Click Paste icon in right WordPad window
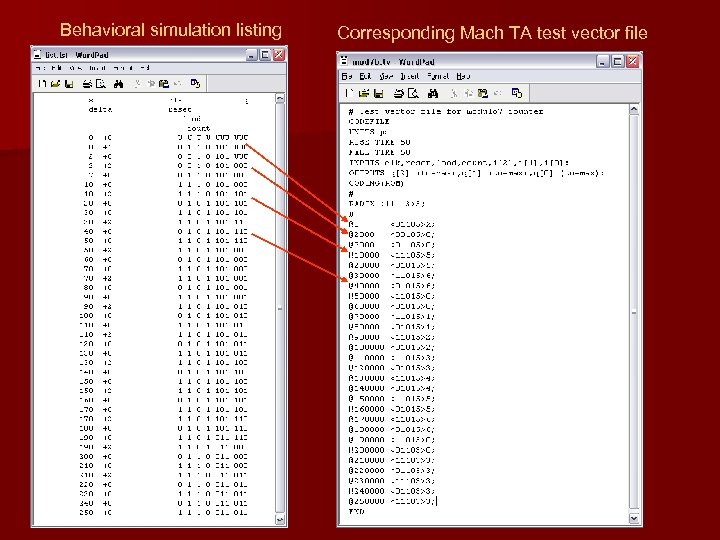The image size is (720, 540). (x=483, y=94)
